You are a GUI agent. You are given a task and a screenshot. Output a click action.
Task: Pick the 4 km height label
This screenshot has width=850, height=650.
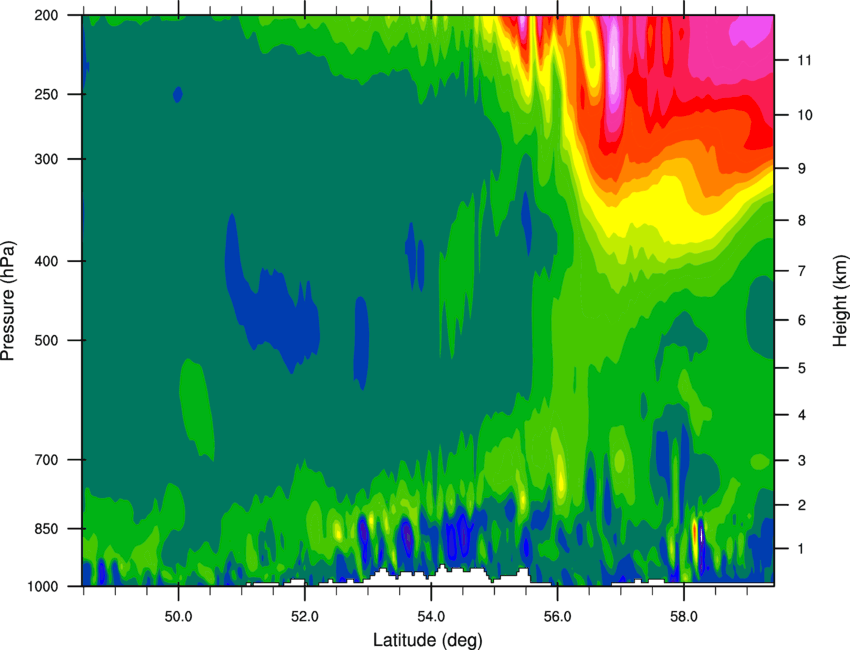[802, 415]
